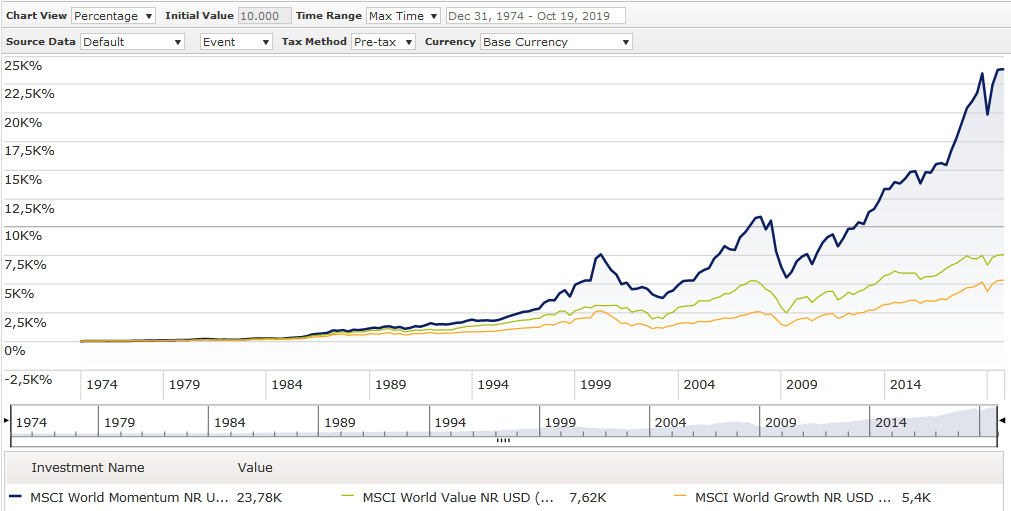Image resolution: width=1011 pixels, height=511 pixels.
Task: Click the 23,78K momentum value
Action: click(x=259, y=497)
